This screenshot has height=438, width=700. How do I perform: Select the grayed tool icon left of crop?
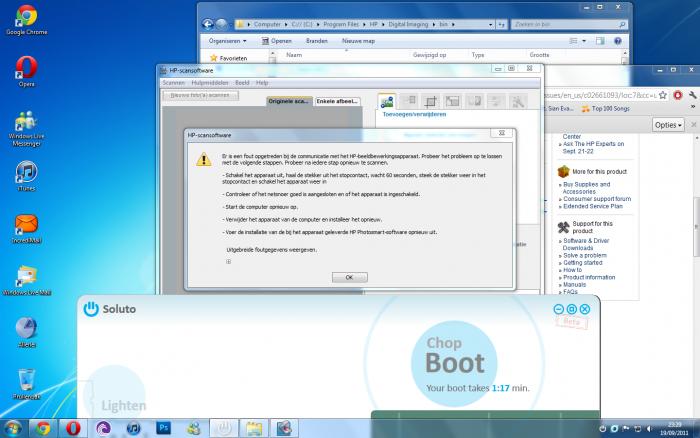408,102
